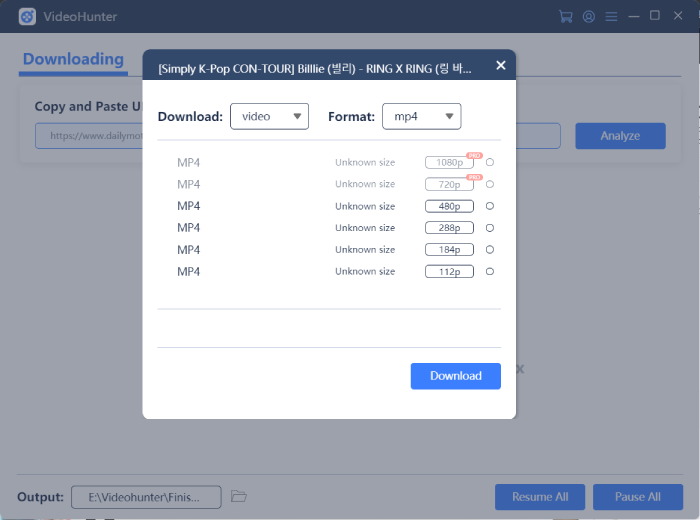Minimize the VideoHunter window
Viewport: 700px width, 520px height.
click(x=633, y=17)
